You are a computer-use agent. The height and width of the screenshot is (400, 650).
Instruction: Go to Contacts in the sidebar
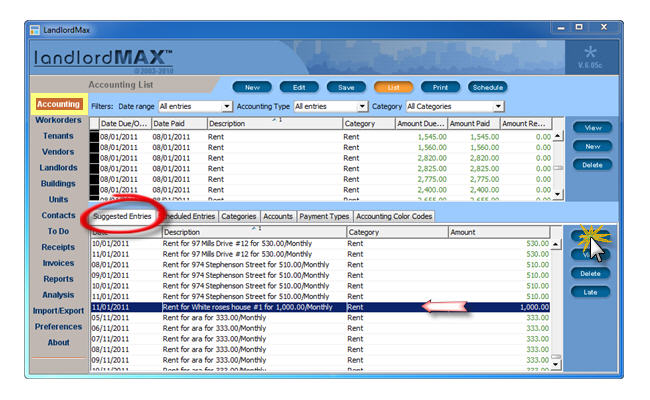58,215
